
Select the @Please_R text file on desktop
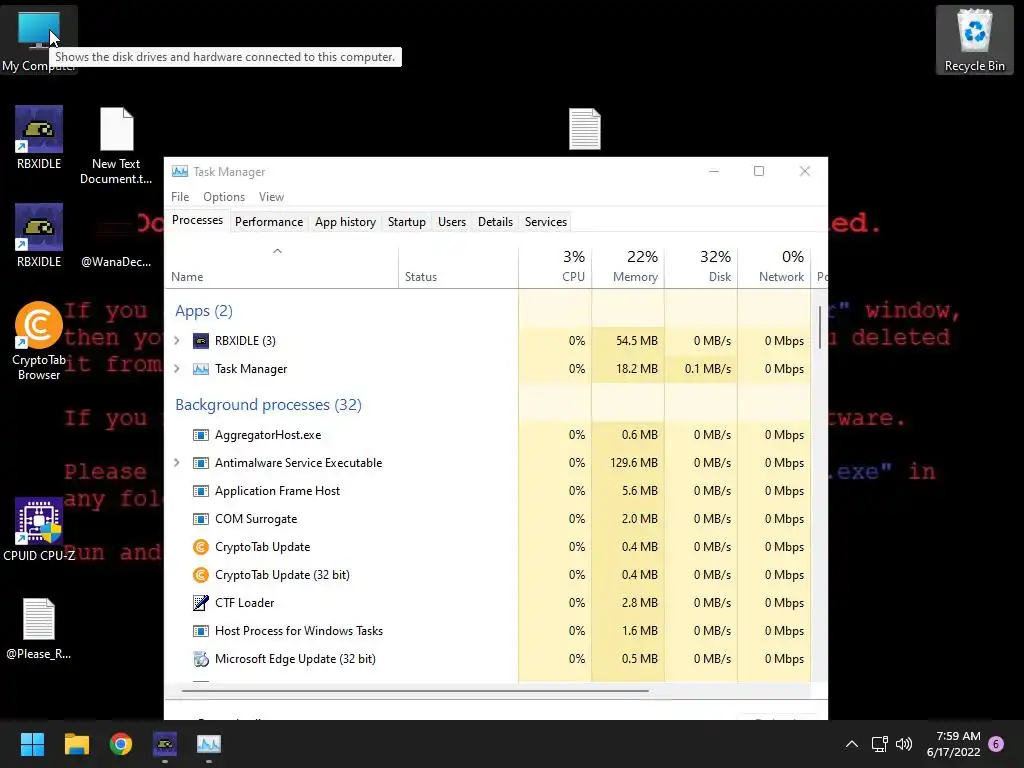tap(39, 628)
